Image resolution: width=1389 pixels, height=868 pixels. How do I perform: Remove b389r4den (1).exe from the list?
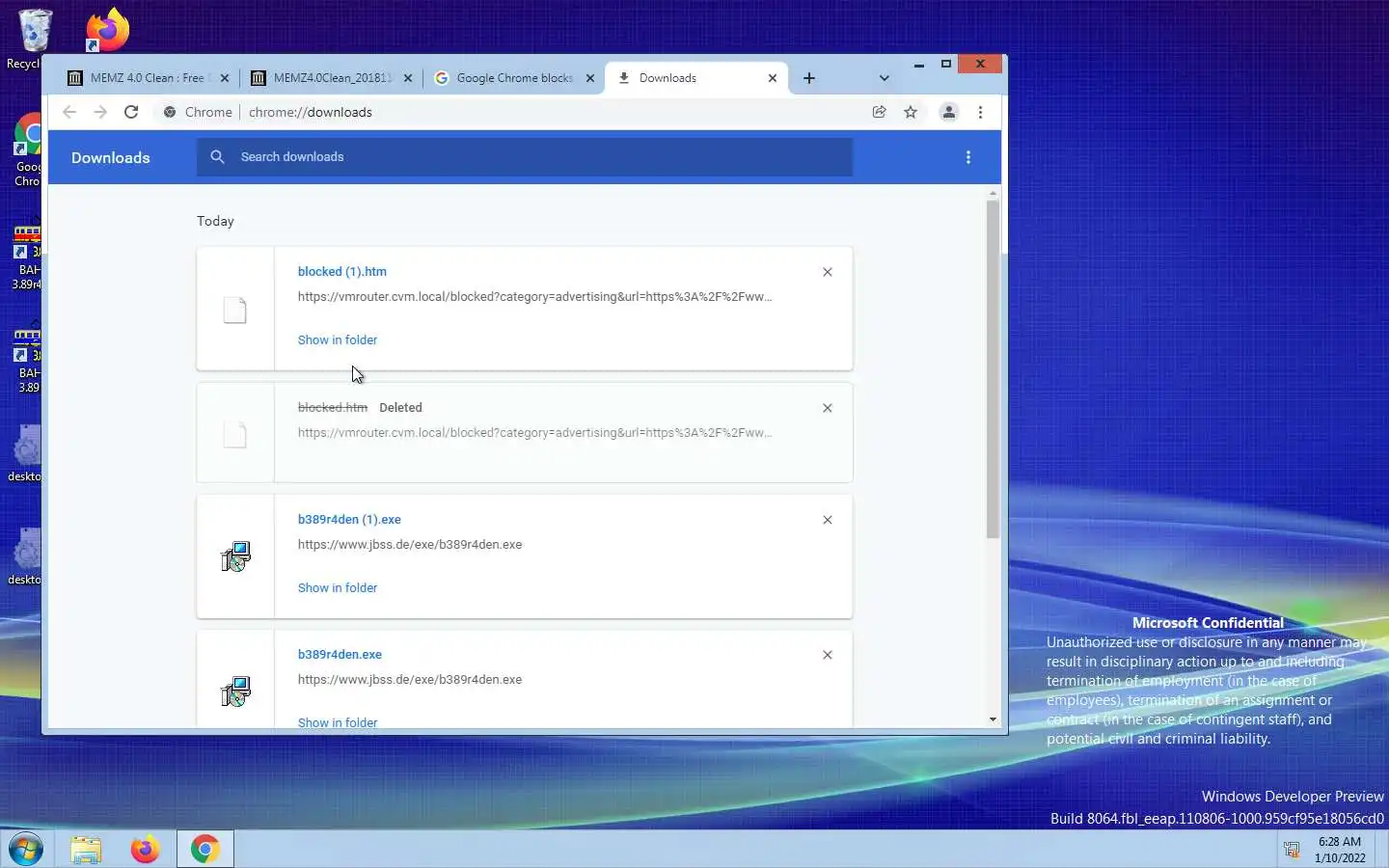pyautogui.click(x=828, y=520)
